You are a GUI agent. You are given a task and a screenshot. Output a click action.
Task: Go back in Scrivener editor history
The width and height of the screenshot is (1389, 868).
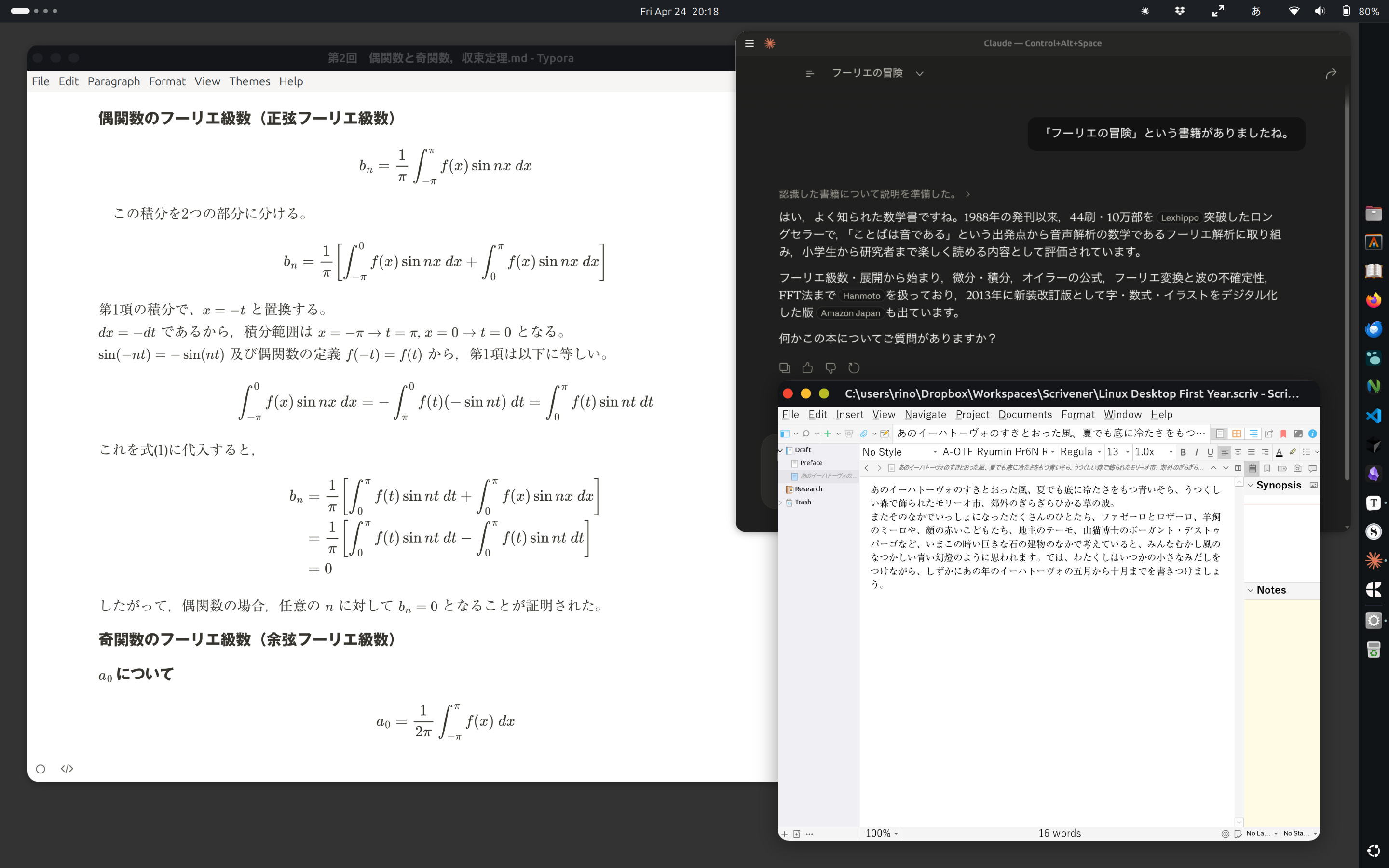point(867,468)
